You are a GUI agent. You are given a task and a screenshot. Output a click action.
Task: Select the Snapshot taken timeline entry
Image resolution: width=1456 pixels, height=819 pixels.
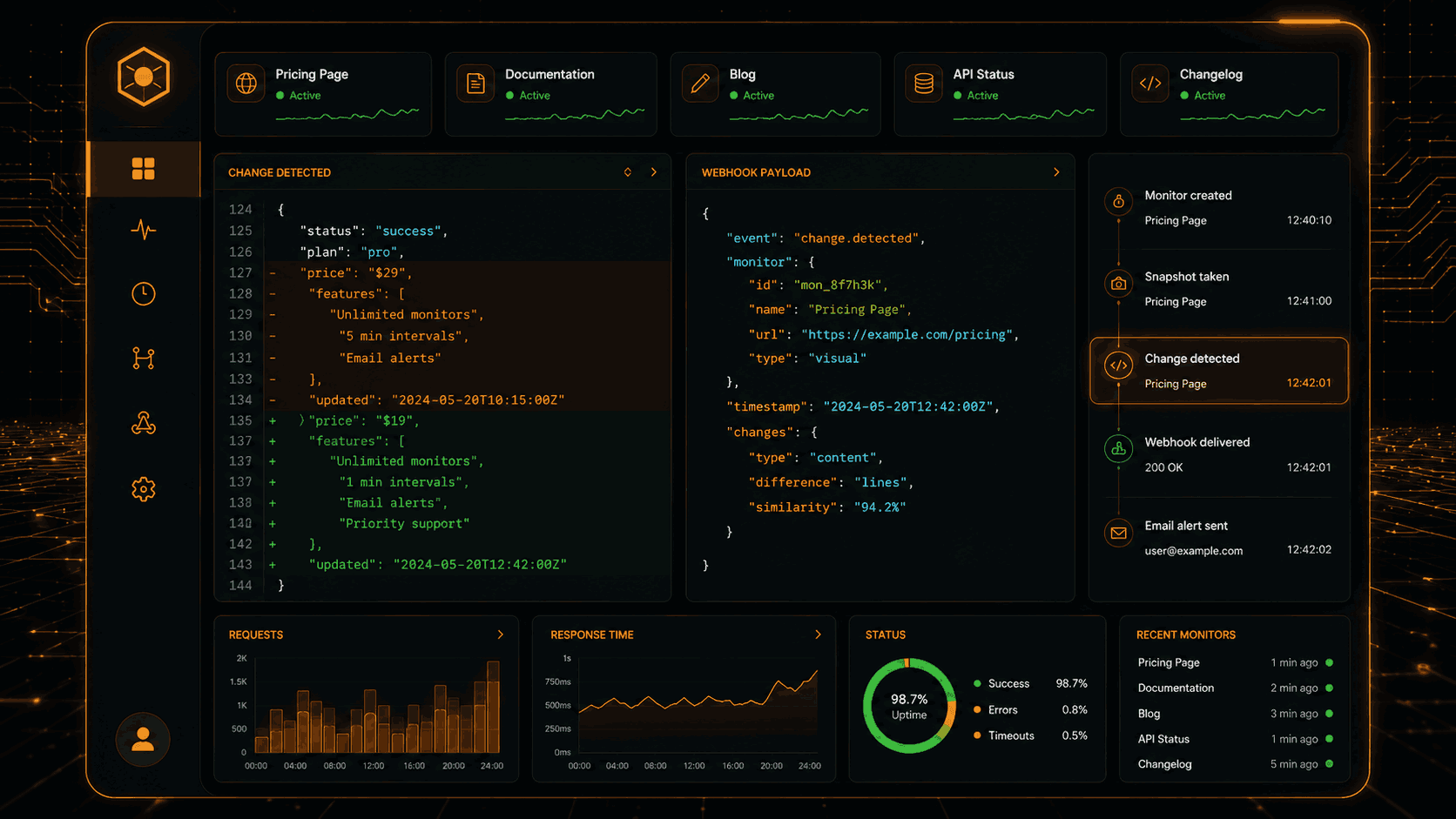coord(1219,289)
